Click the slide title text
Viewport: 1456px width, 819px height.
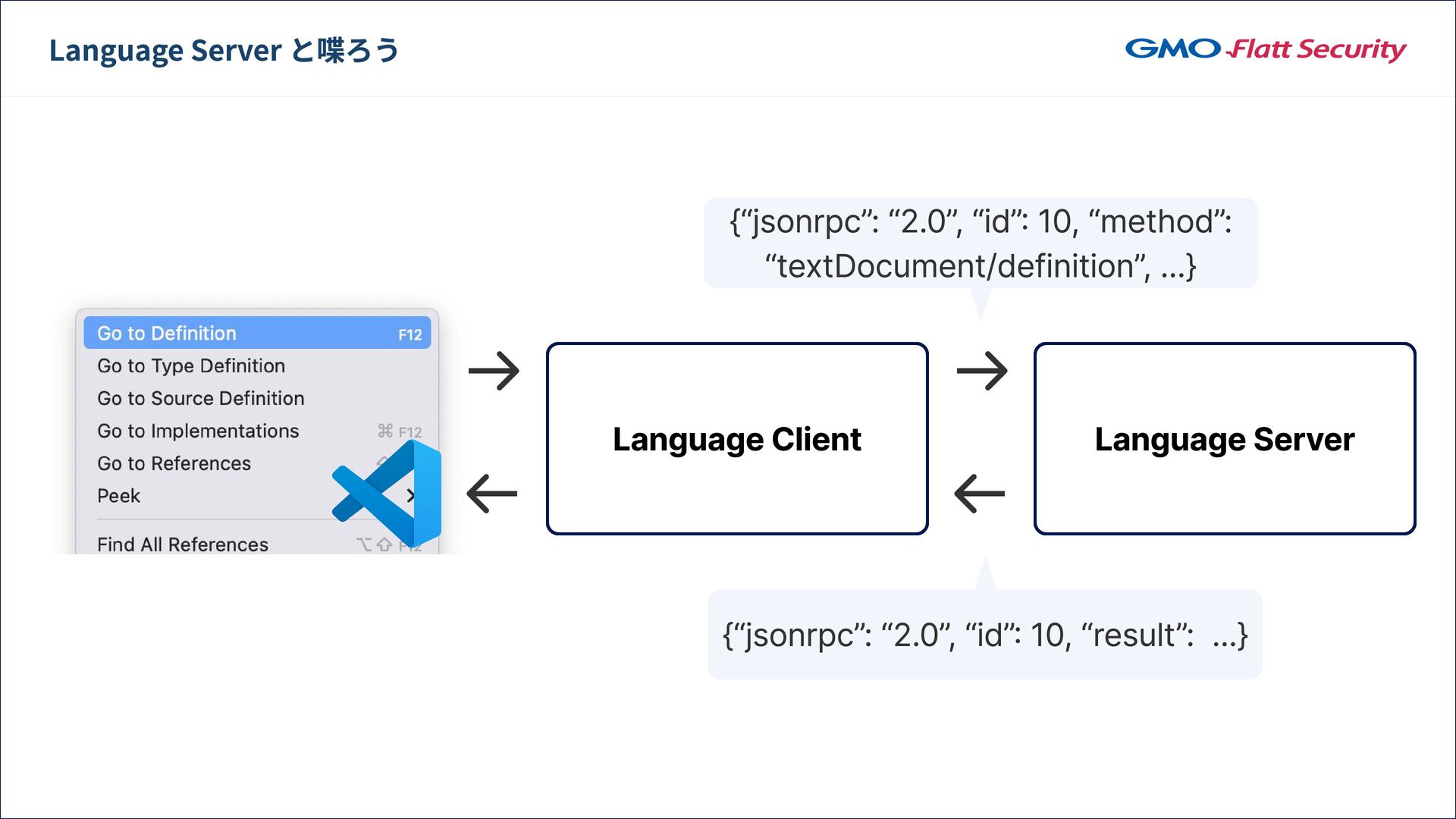point(224,51)
